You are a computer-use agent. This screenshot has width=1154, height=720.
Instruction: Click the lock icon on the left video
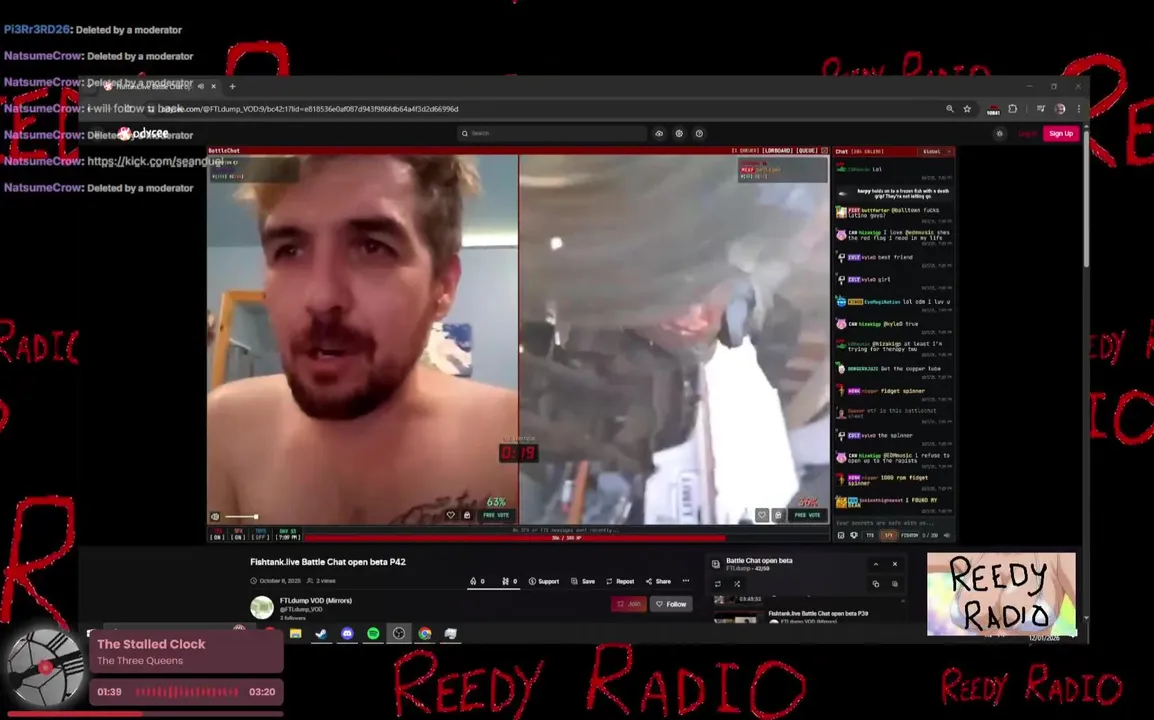467,515
